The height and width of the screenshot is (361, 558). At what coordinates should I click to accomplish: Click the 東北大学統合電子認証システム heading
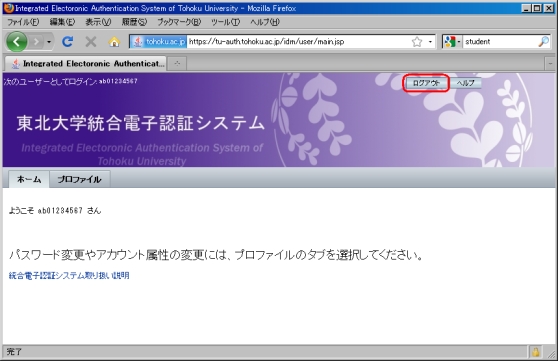tap(141, 123)
